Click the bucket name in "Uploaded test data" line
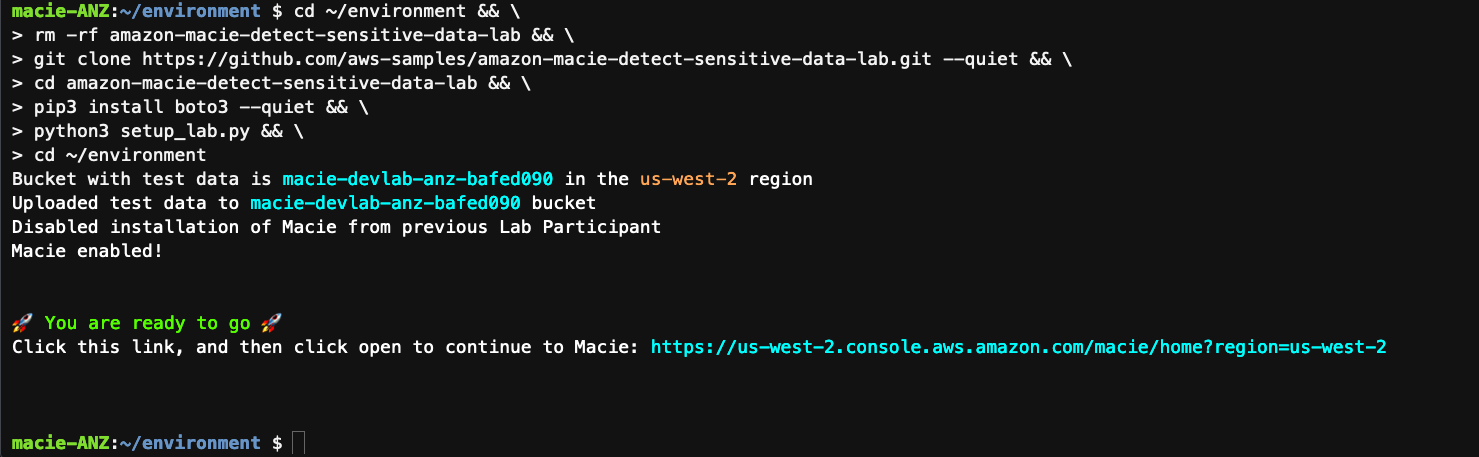The height and width of the screenshot is (457, 1479). (385, 203)
